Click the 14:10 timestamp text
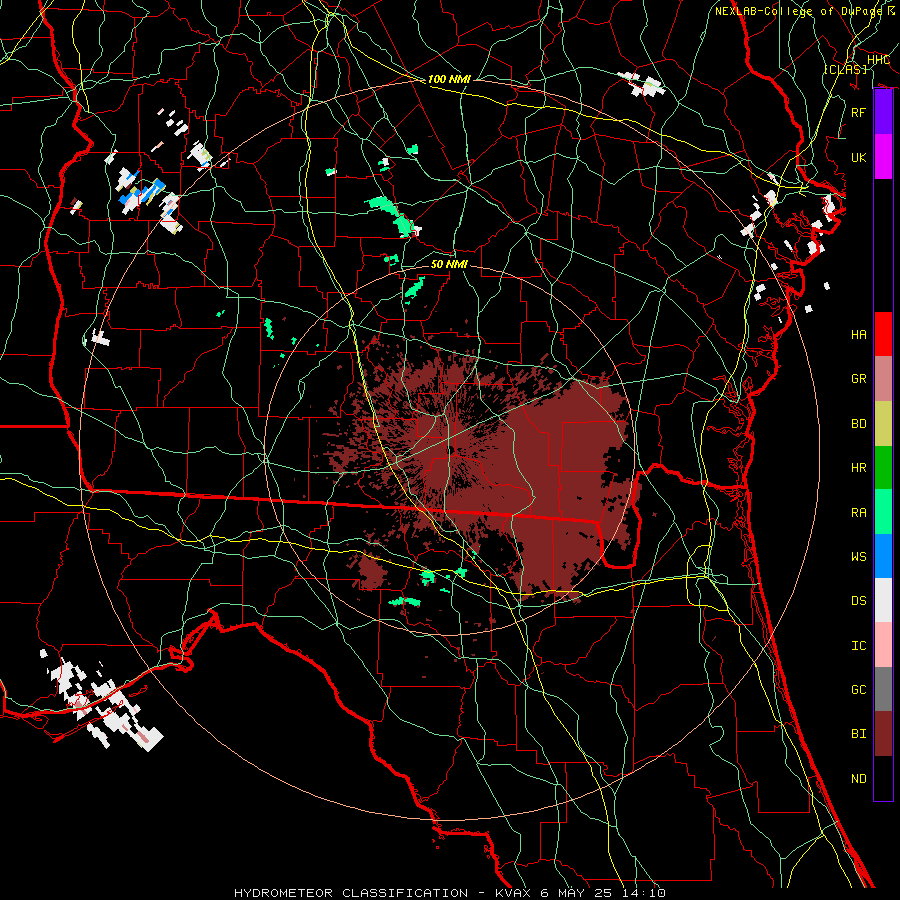 pyautogui.click(x=646, y=893)
